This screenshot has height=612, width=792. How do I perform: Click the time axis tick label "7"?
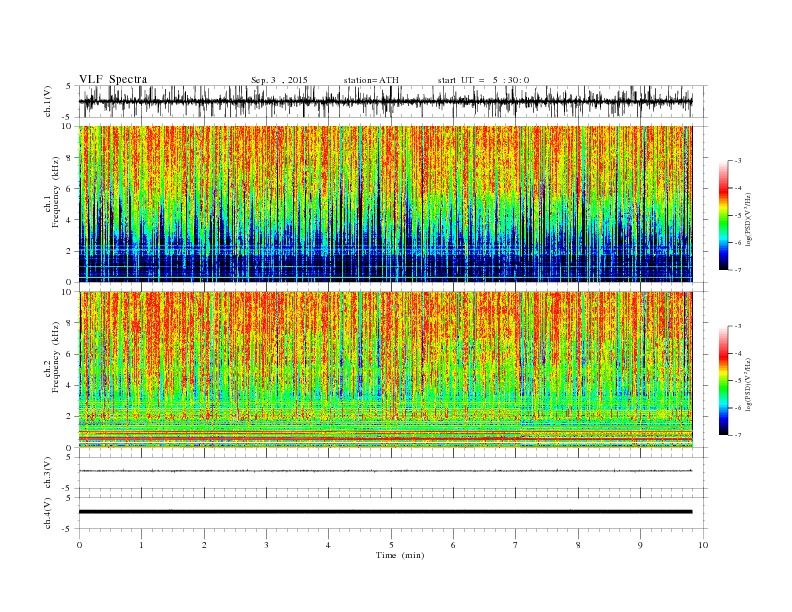[516, 545]
